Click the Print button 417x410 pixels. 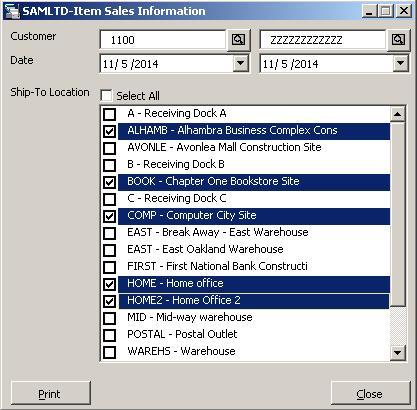[x=51, y=394]
